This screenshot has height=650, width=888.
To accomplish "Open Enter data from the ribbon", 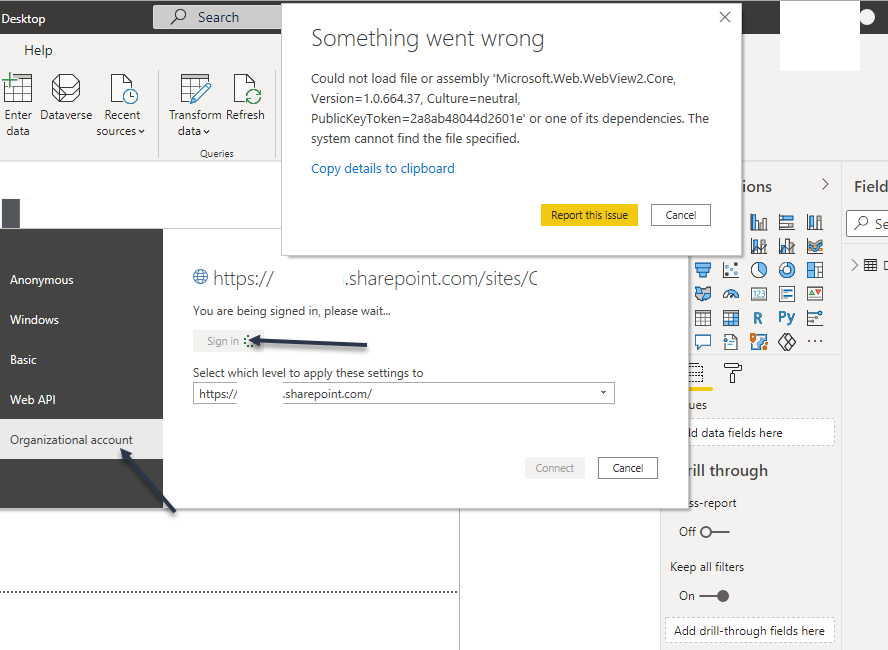I will (17, 105).
